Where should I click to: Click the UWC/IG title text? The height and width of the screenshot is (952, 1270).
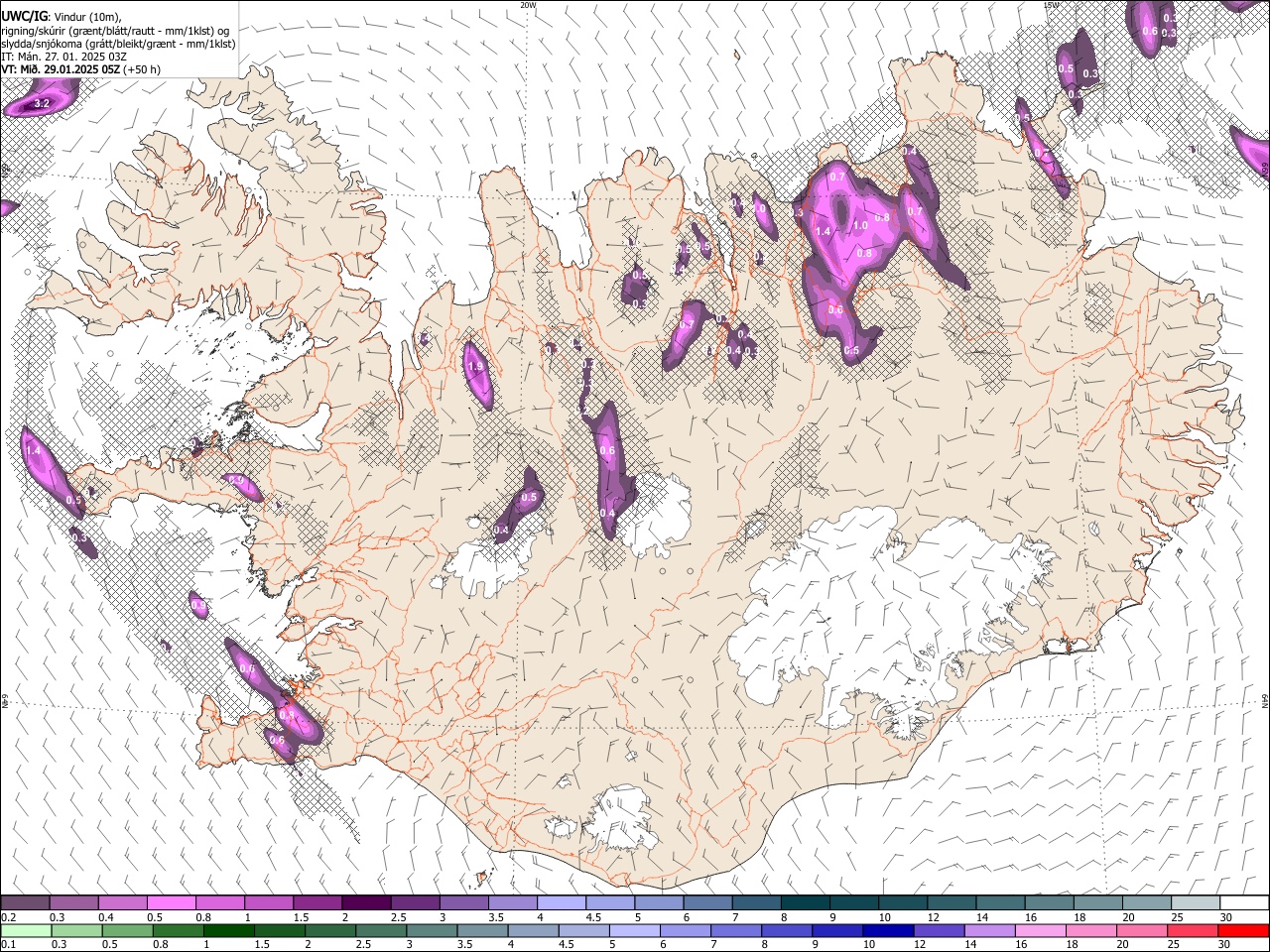(x=24, y=17)
